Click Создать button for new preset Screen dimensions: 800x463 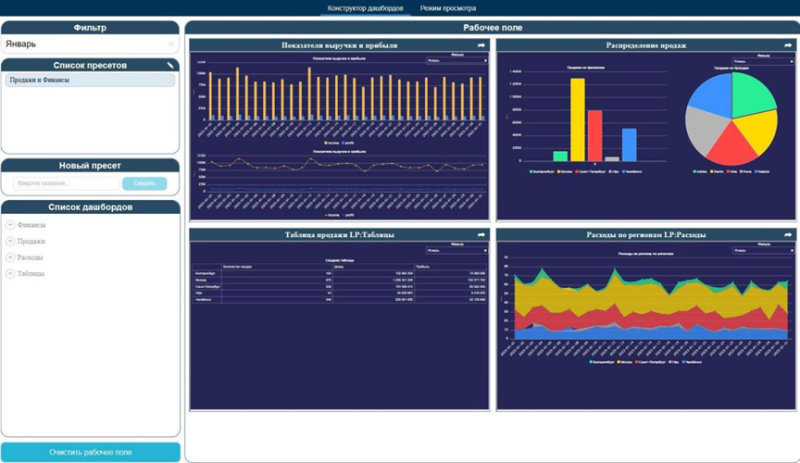[x=144, y=183]
